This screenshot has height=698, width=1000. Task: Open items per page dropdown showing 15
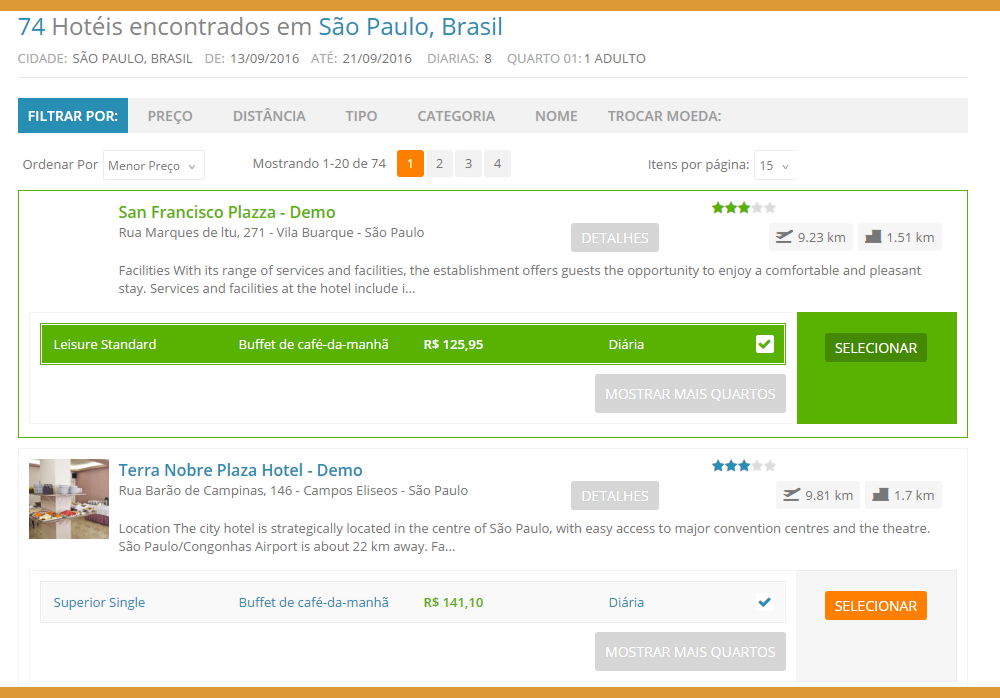coord(774,165)
